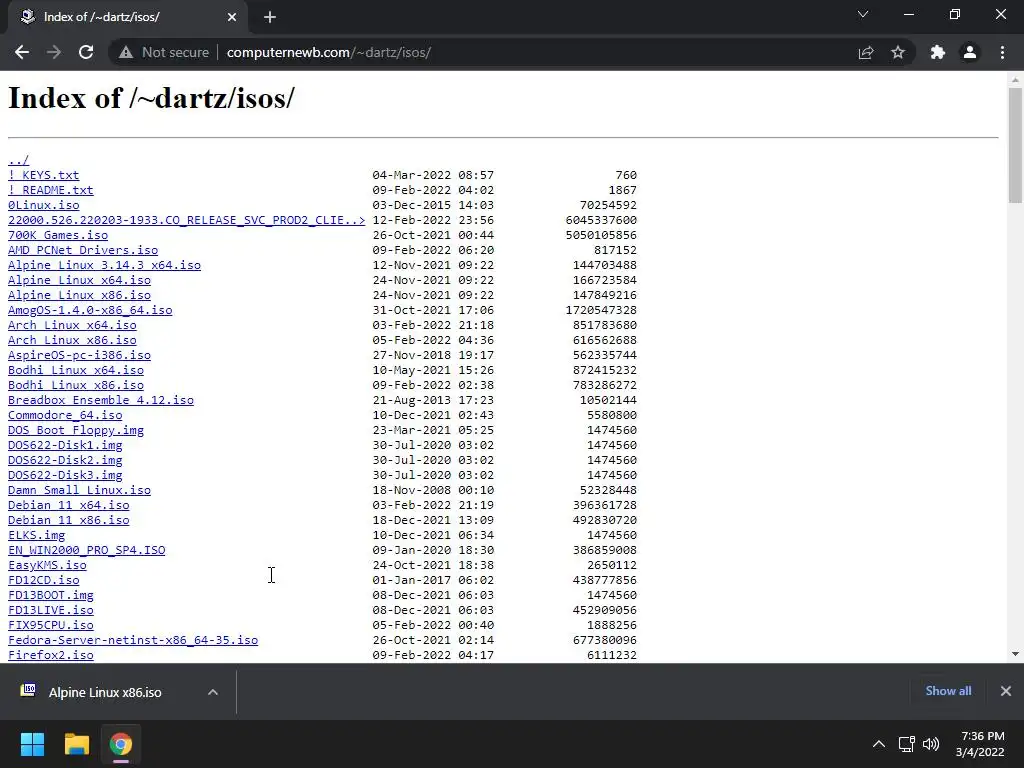This screenshot has width=1024, height=768.
Task: Open the tab search chevron in title bar
Action: coord(863,14)
